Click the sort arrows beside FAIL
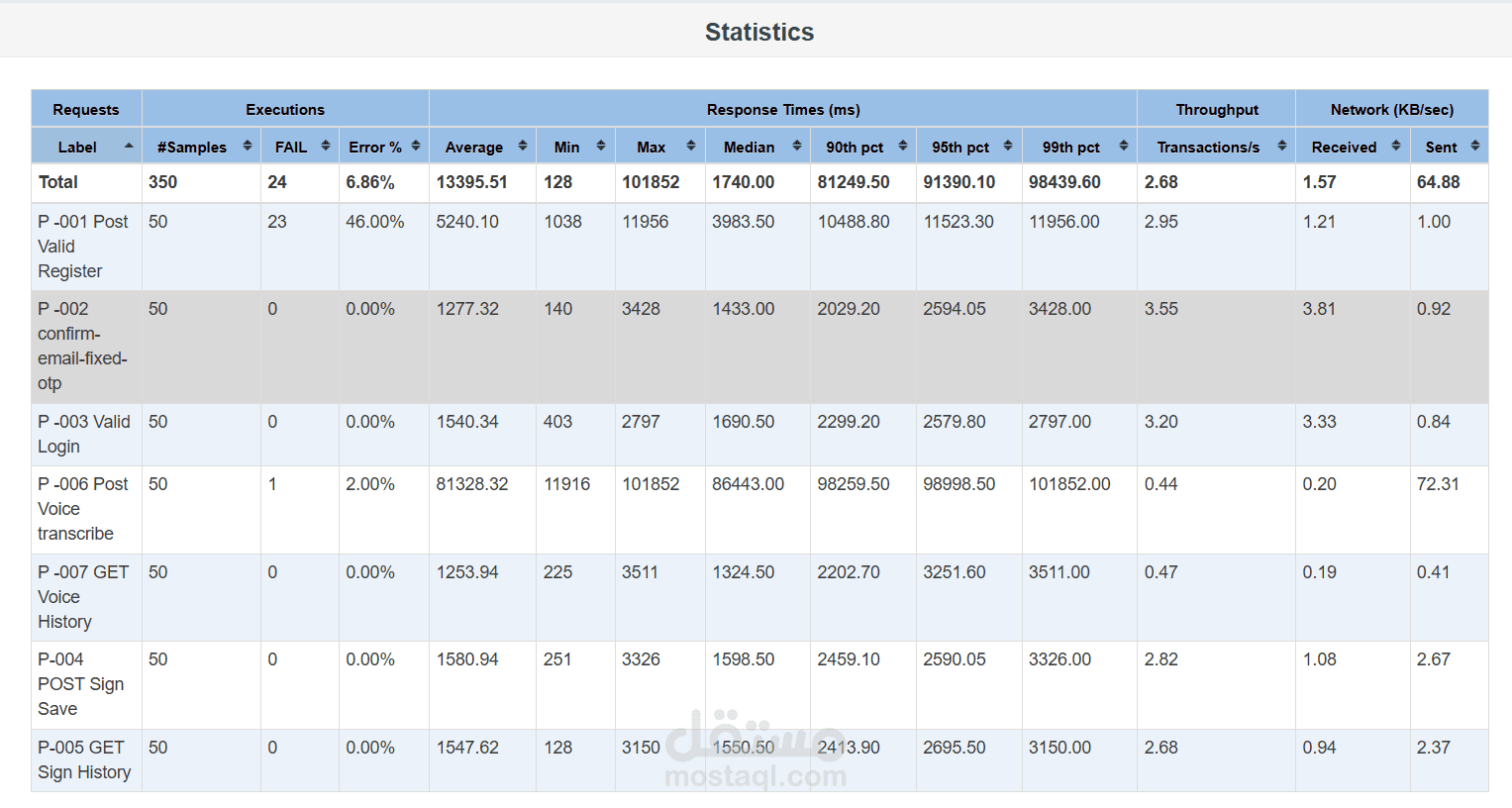The width and height of the screenshot is (1512, 808). 326,146
